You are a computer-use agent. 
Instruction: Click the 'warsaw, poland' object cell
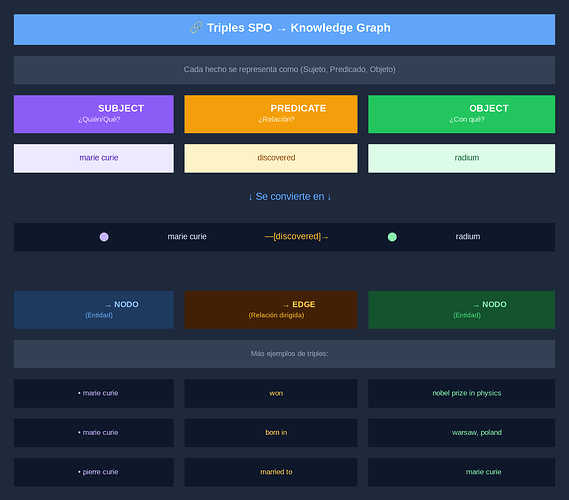(462, 433)
